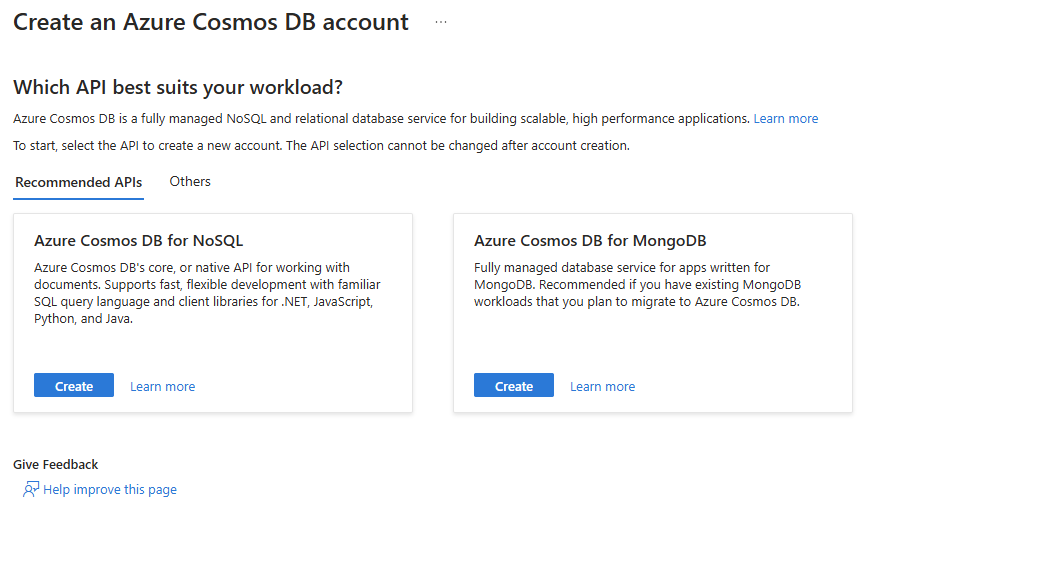
Task: Create an Azure Cosmos DB for MongoDB account
Action: pyautogui.click(x=513, y=385)
